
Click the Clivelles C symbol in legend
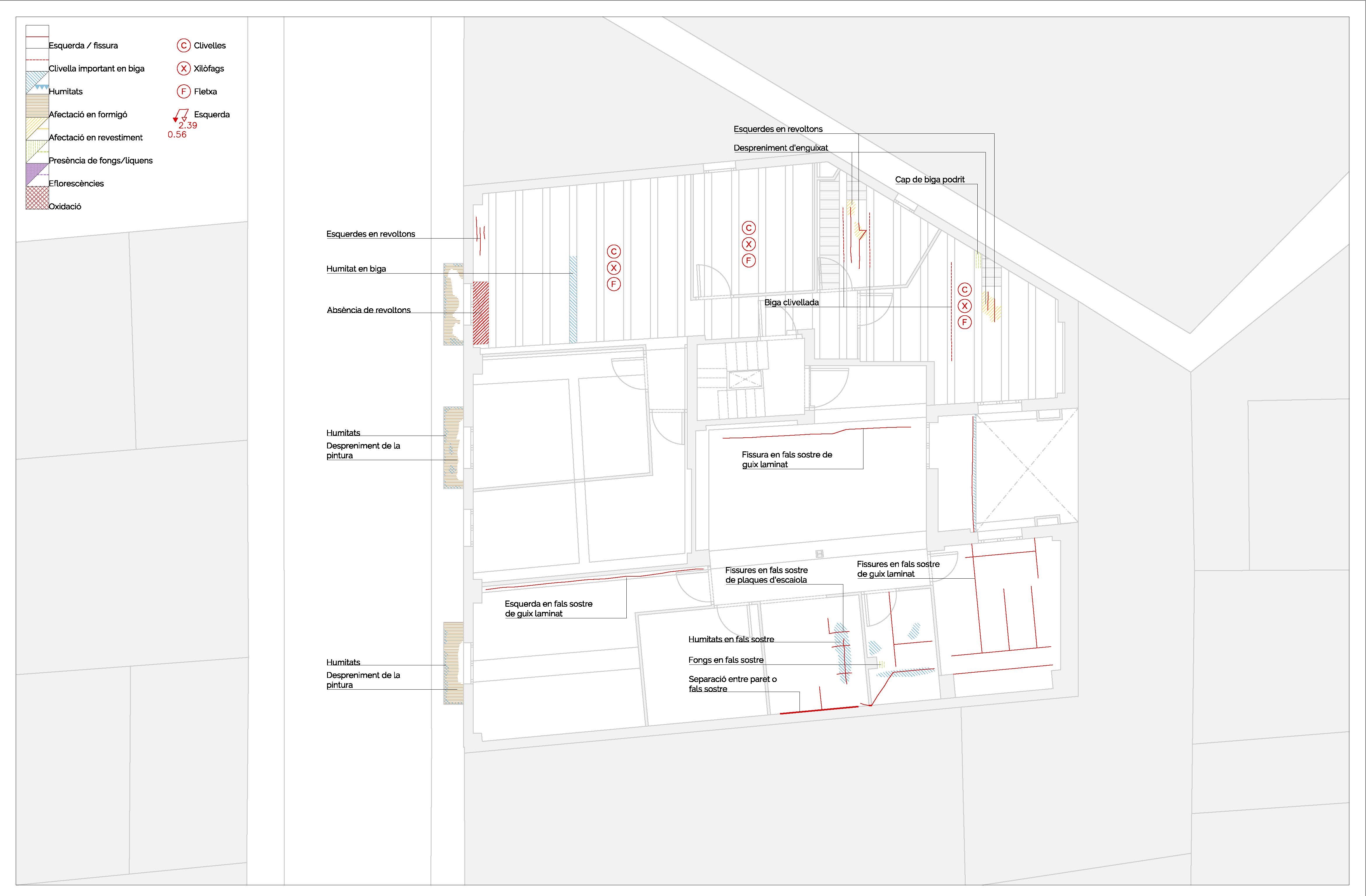click(183, 45)
